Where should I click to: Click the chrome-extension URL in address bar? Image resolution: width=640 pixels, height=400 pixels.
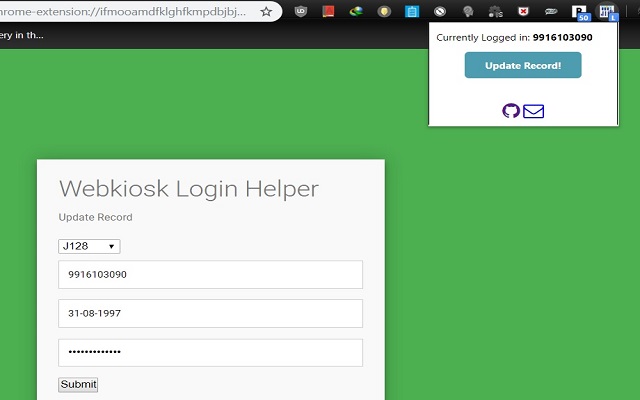pyautogui.click(x=122, y=11)
